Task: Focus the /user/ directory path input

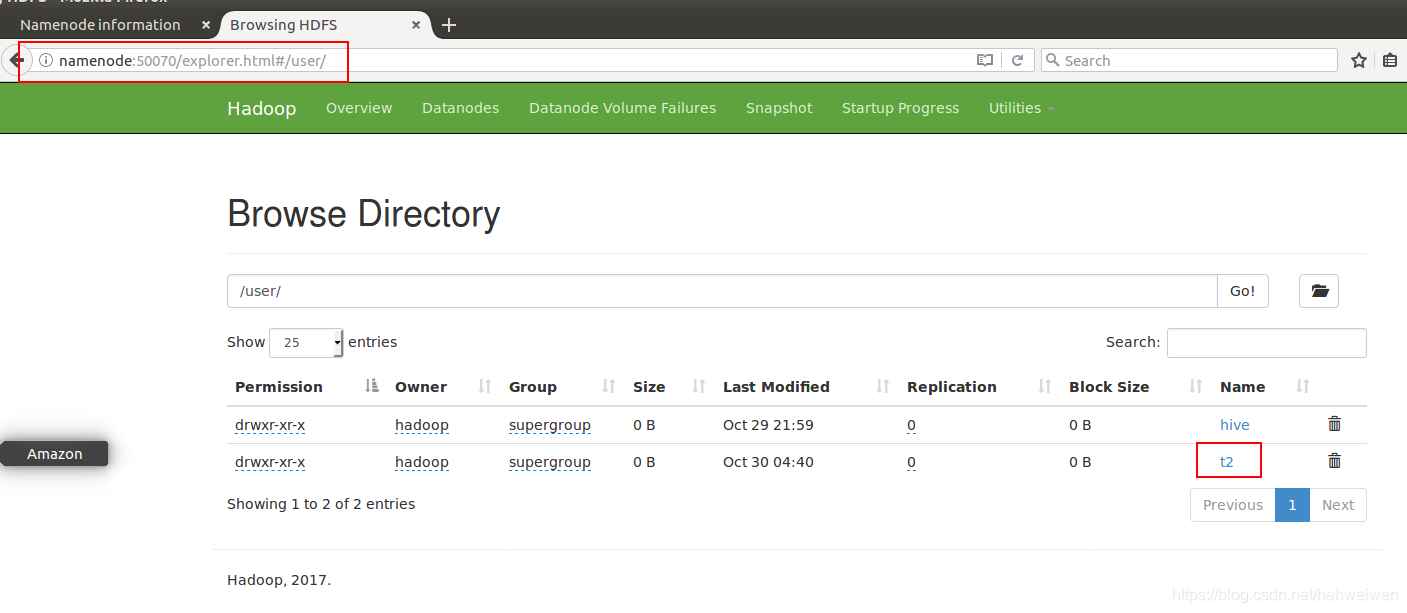Action: pos(722,291)
